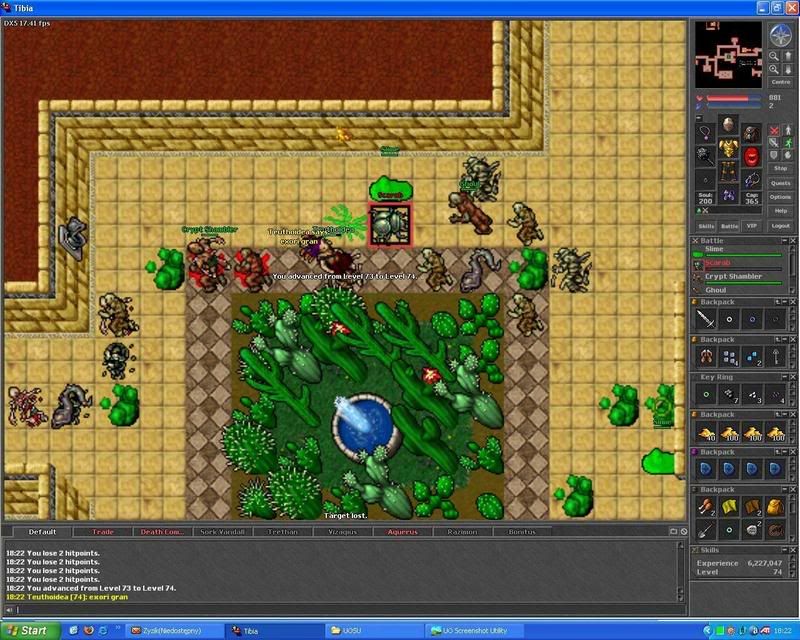Toggle the VIP list button
Image resolution: width=800 pixels, height=640 pixels.
click(x=751, y=226)
